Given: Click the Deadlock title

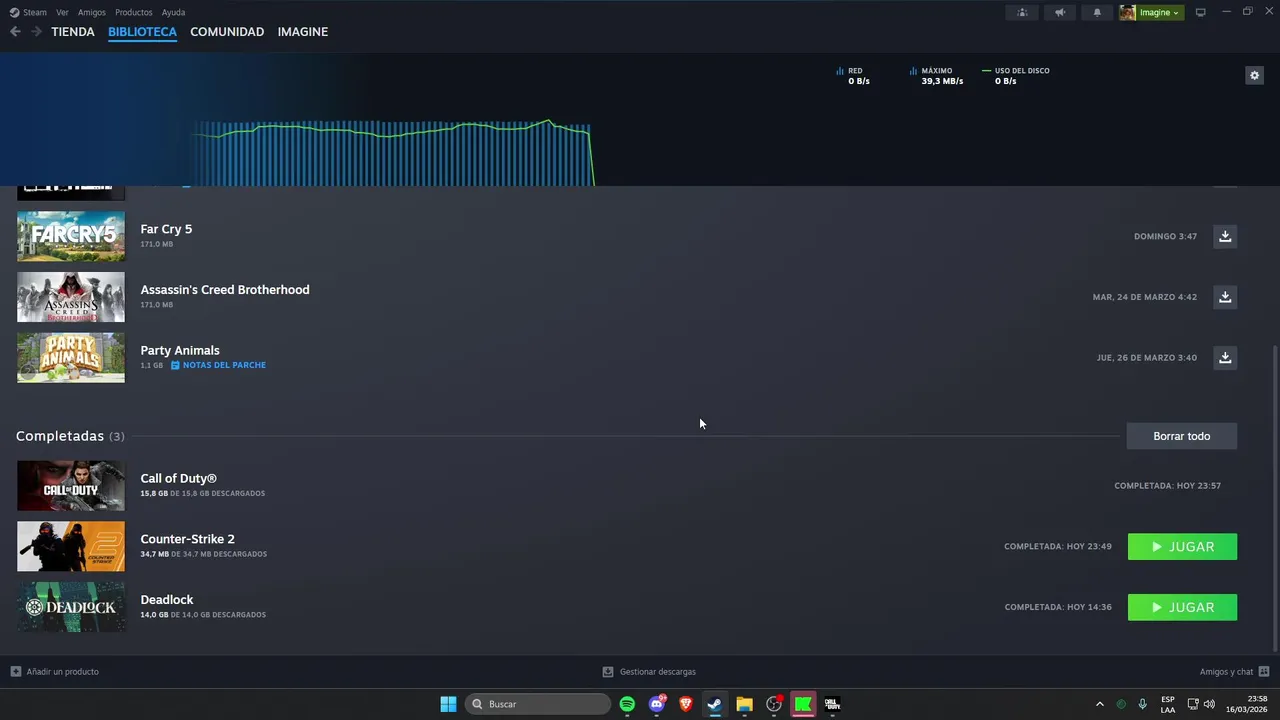Looking at the screenshot, I should pos(167,600).
